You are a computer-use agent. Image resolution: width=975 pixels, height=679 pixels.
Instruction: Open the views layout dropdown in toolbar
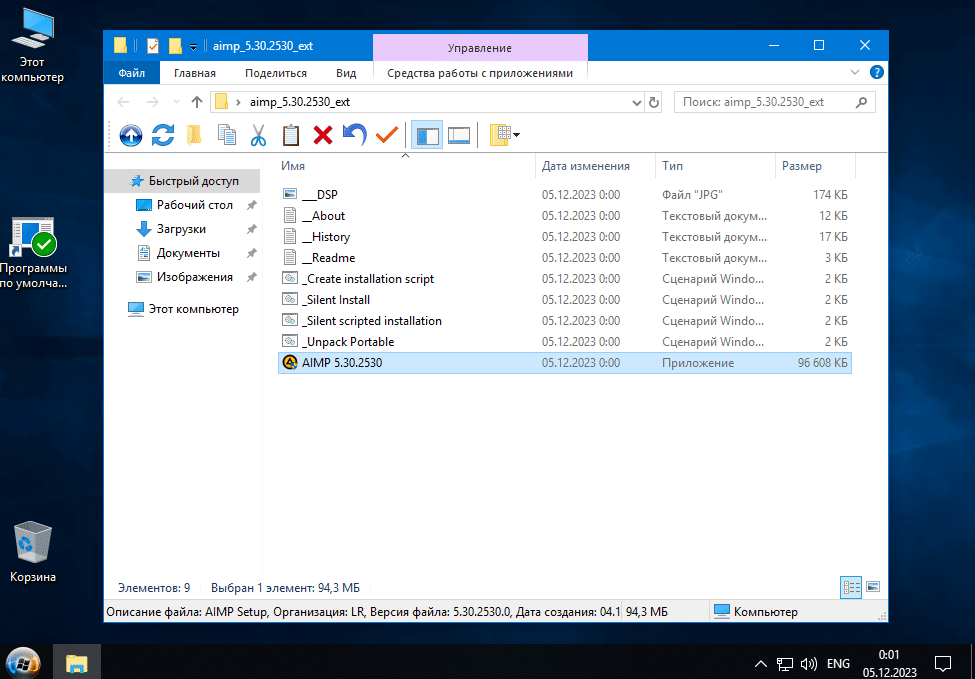pyautogui.click(x=504, y=135)
